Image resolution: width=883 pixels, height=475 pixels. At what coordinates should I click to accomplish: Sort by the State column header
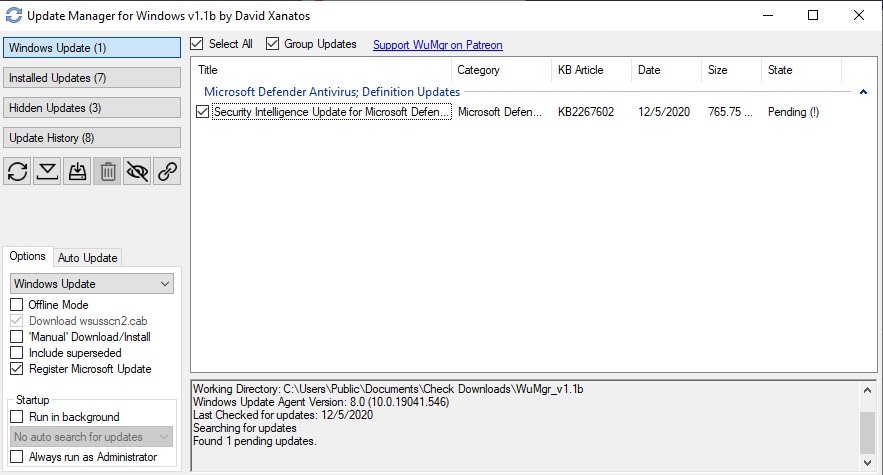pyautogui.click(x=801, y=70)
